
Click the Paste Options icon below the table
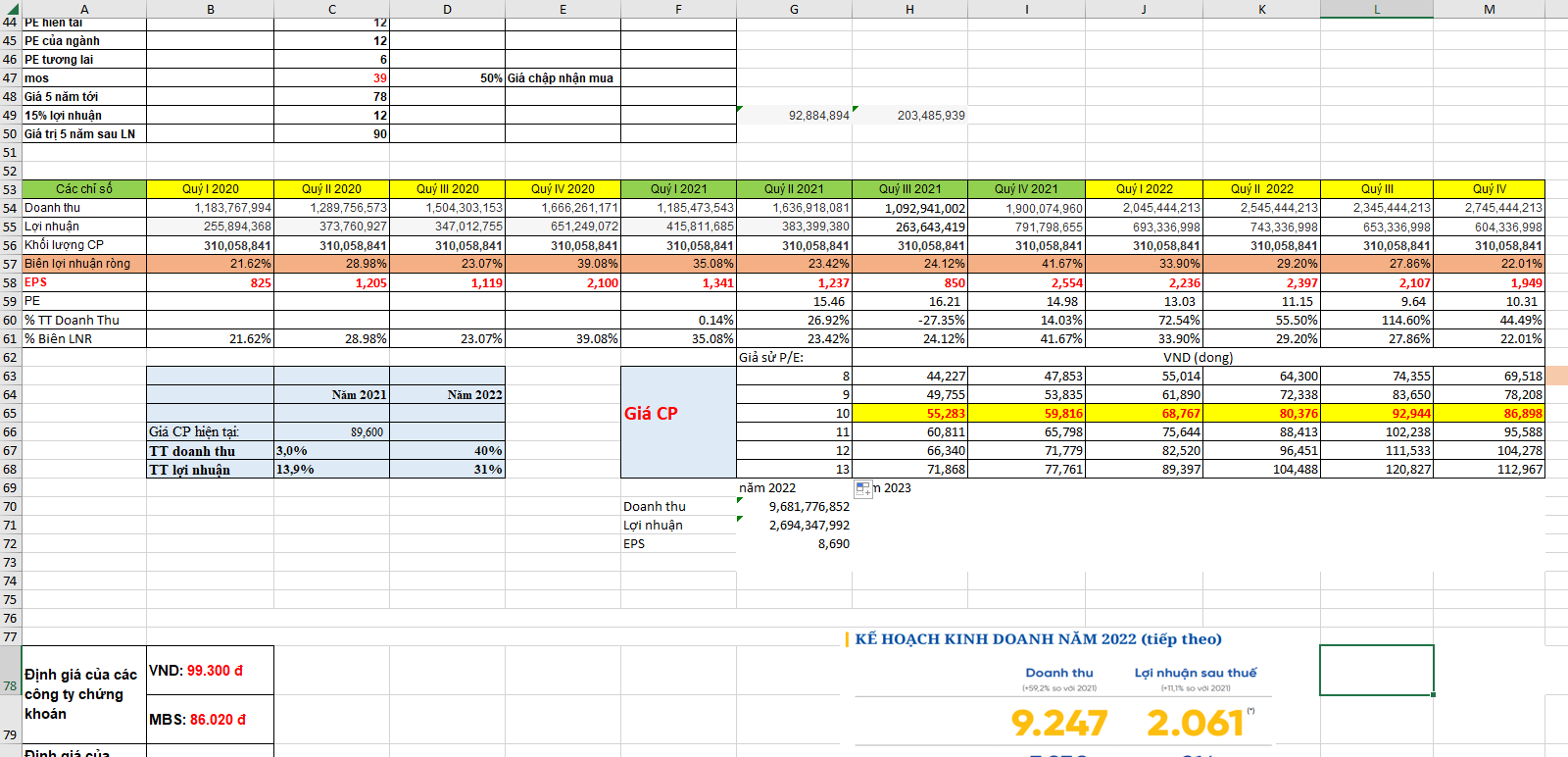[862, 488]
